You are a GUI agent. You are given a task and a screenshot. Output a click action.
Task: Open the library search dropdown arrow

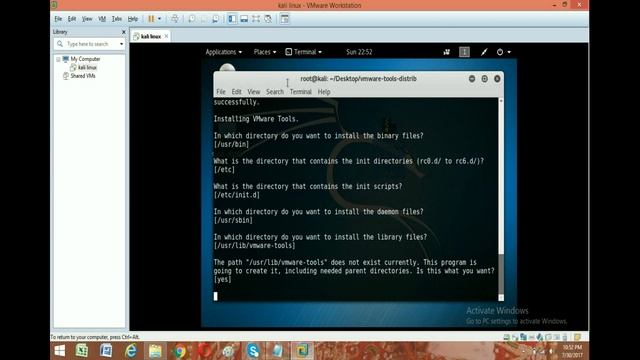click(x=121, y=44)
